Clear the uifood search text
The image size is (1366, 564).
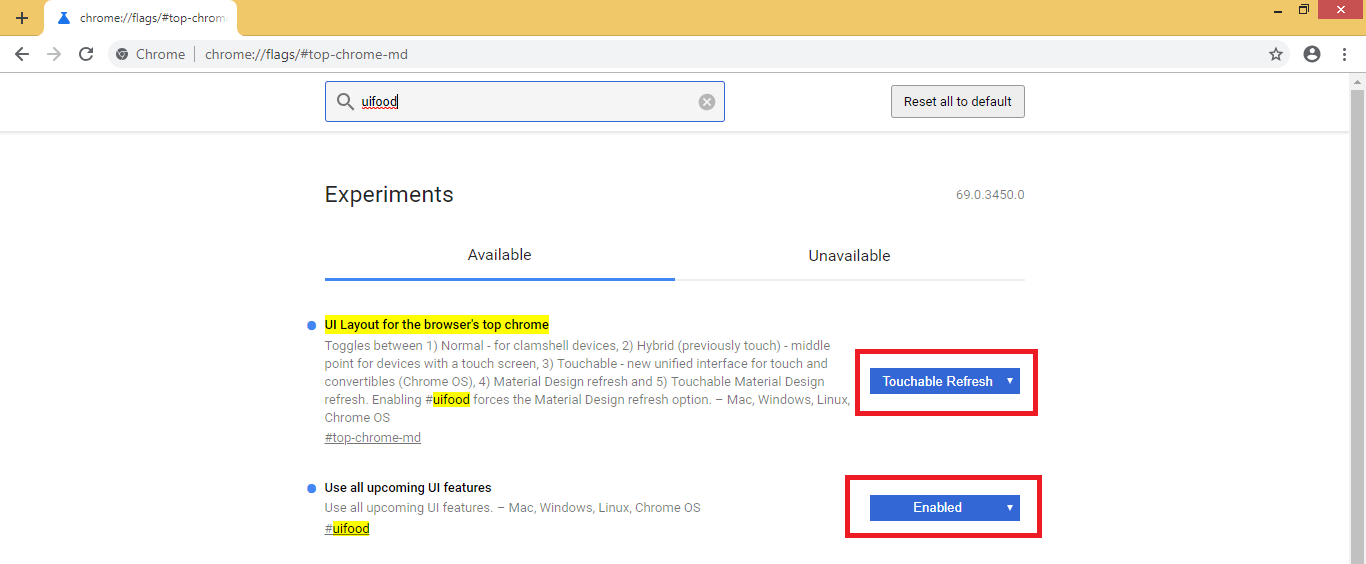point(707,102)
